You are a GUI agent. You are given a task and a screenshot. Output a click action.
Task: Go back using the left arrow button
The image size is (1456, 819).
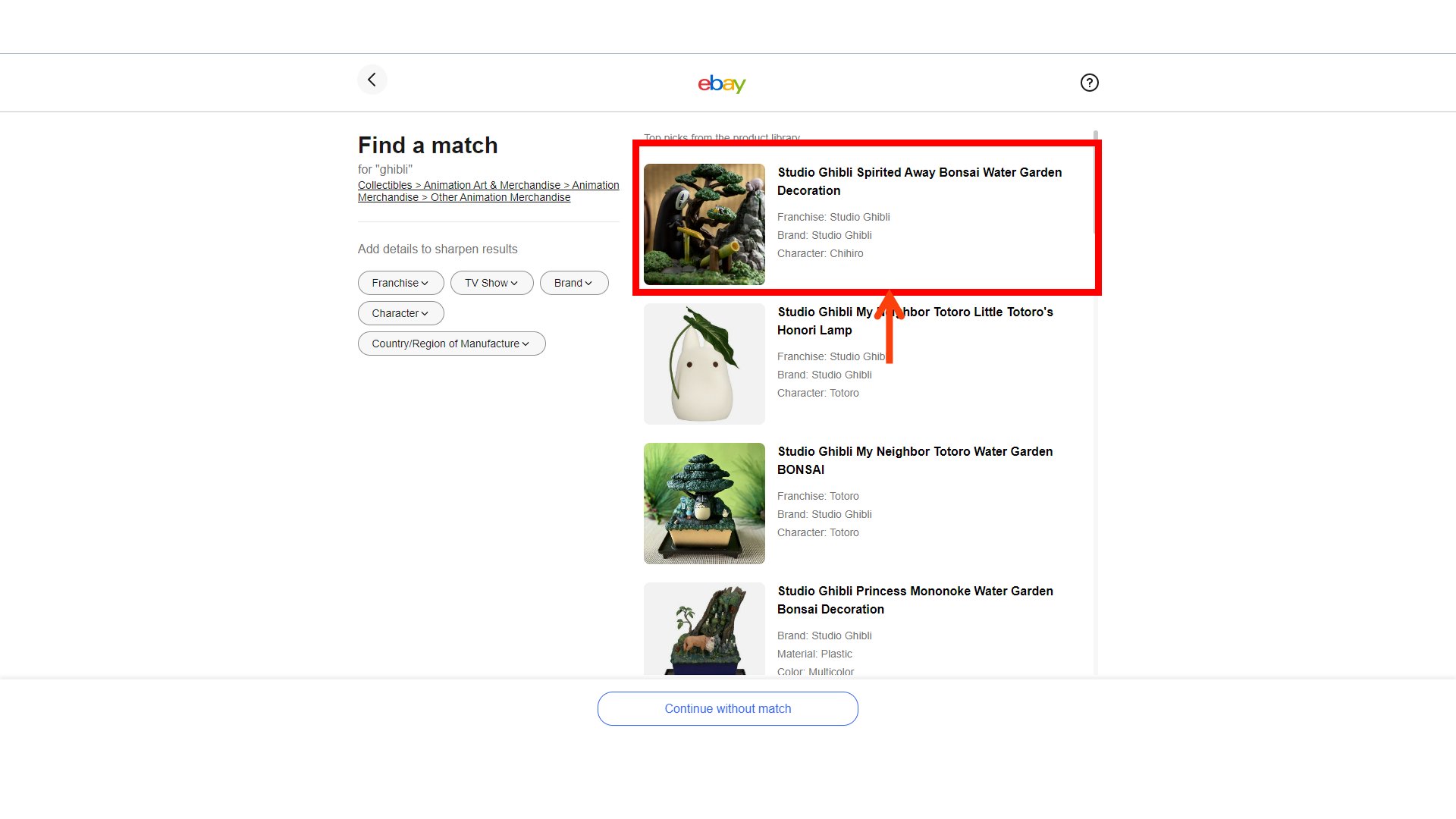tap(372, 80)
